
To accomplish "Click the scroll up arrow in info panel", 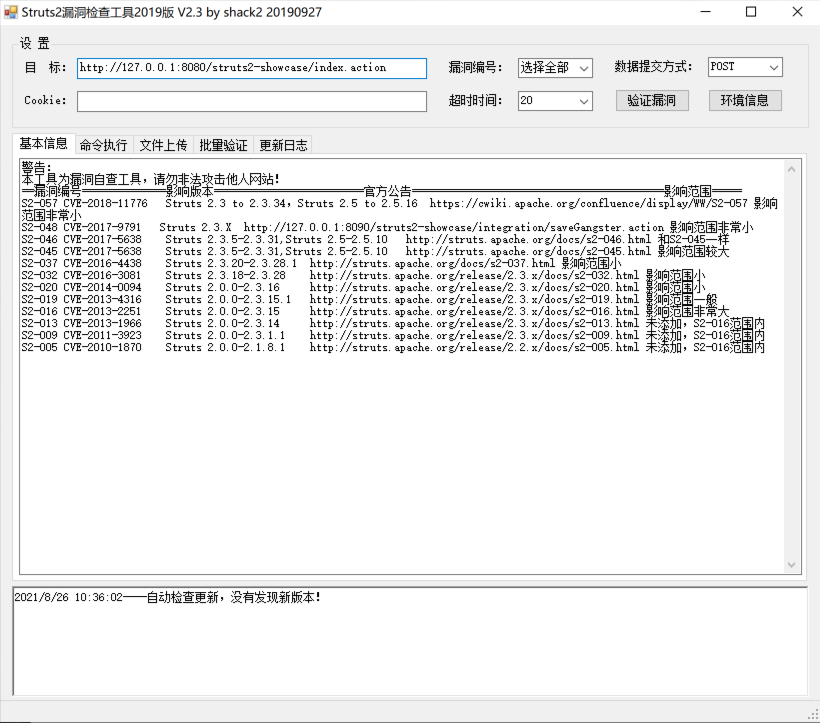I will 791,169.
